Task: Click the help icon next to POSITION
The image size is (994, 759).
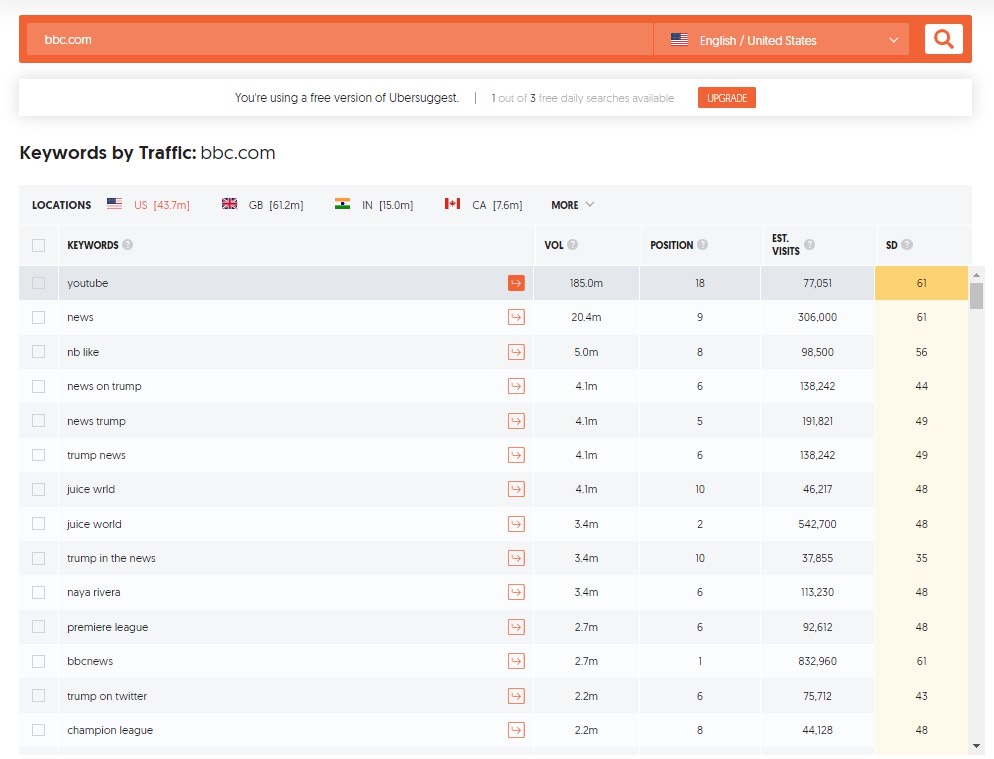Action: [703, 245]
